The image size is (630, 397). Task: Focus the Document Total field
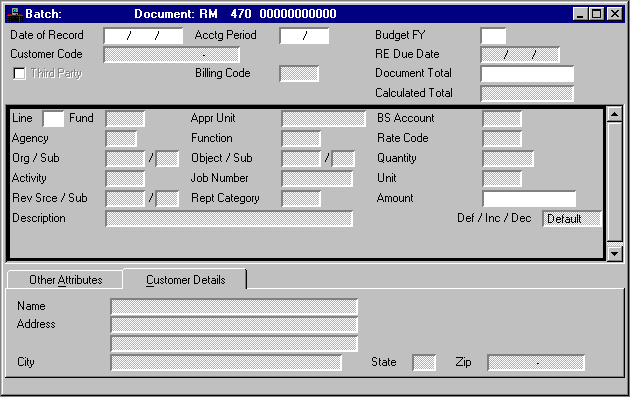[527, 74]
